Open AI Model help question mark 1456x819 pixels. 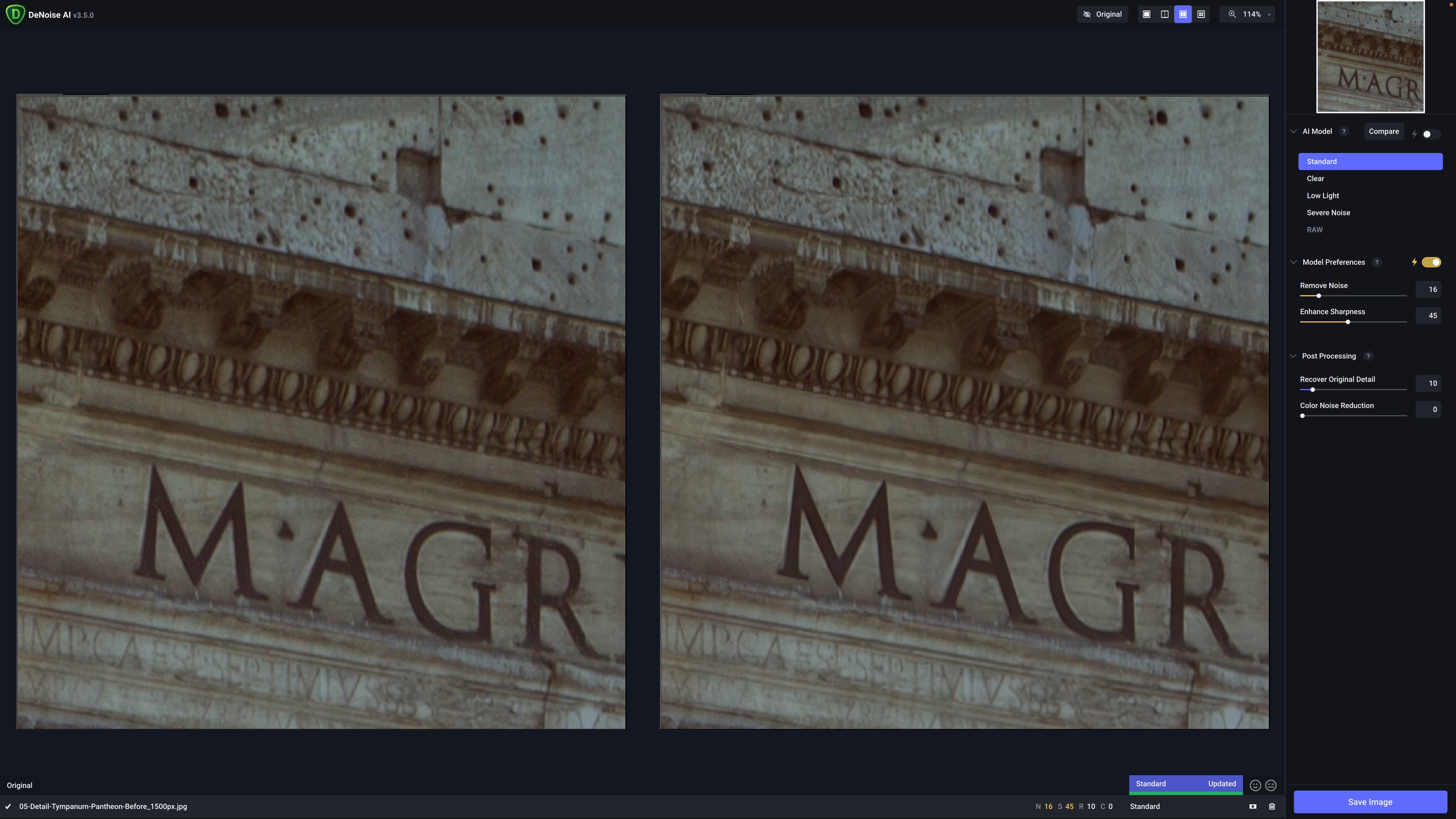point(1344,131)
